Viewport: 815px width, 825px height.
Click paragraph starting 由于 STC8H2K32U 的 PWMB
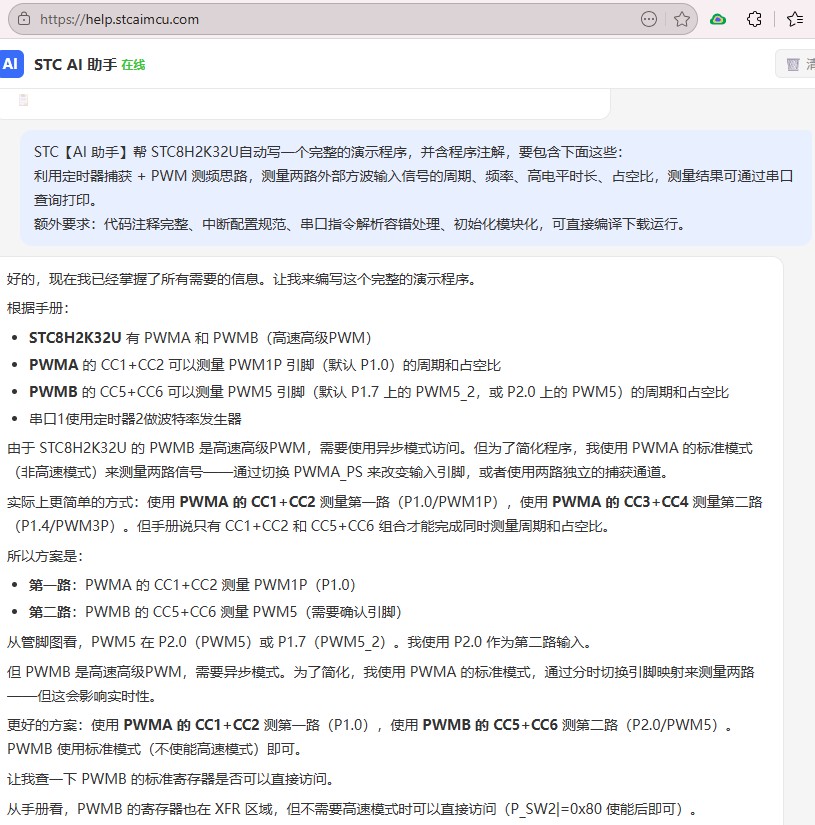tap(380, 460)
